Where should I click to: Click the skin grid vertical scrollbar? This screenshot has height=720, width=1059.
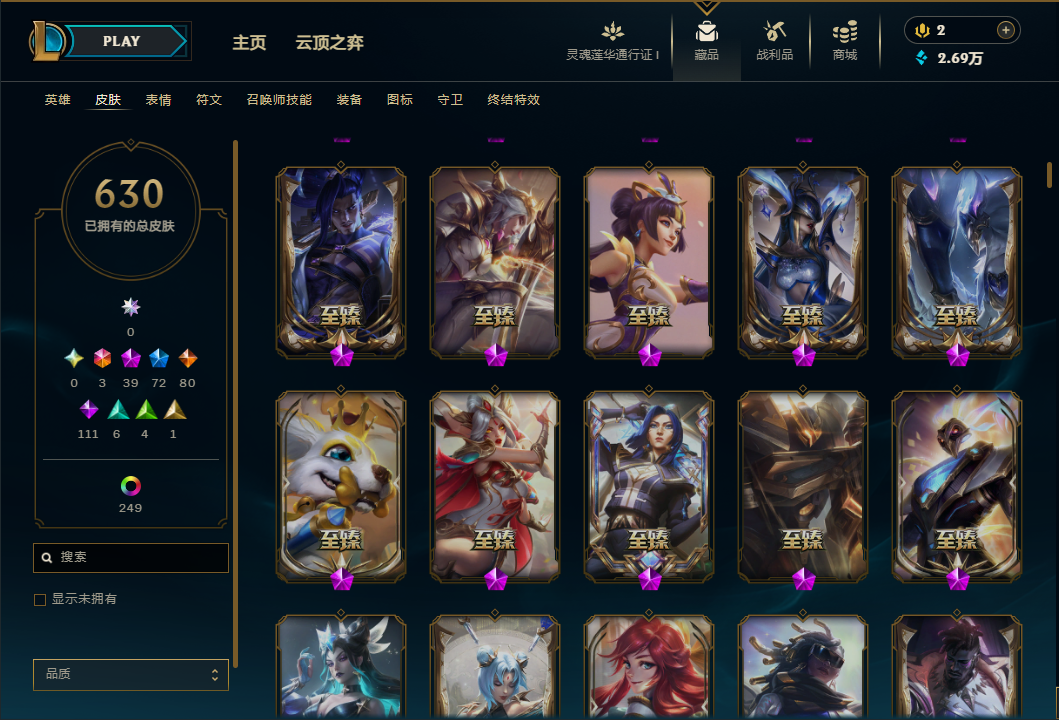pyautogui.click(x=1049, y=175)
